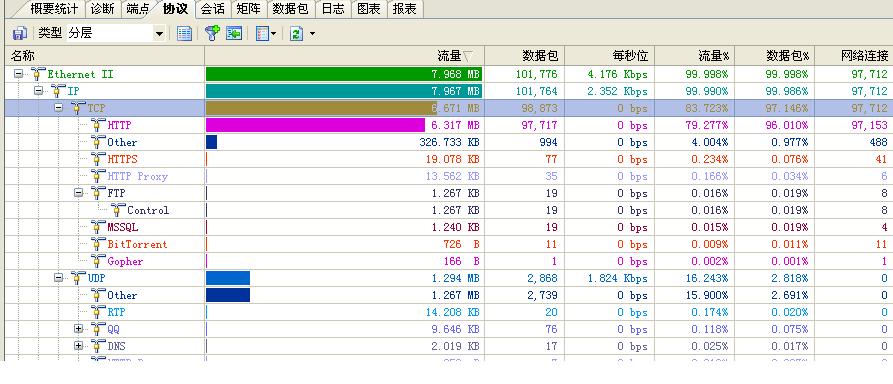The image size is (893, 384).
Task: Sort by the 每秒位 column header
Action: [608, 56]
